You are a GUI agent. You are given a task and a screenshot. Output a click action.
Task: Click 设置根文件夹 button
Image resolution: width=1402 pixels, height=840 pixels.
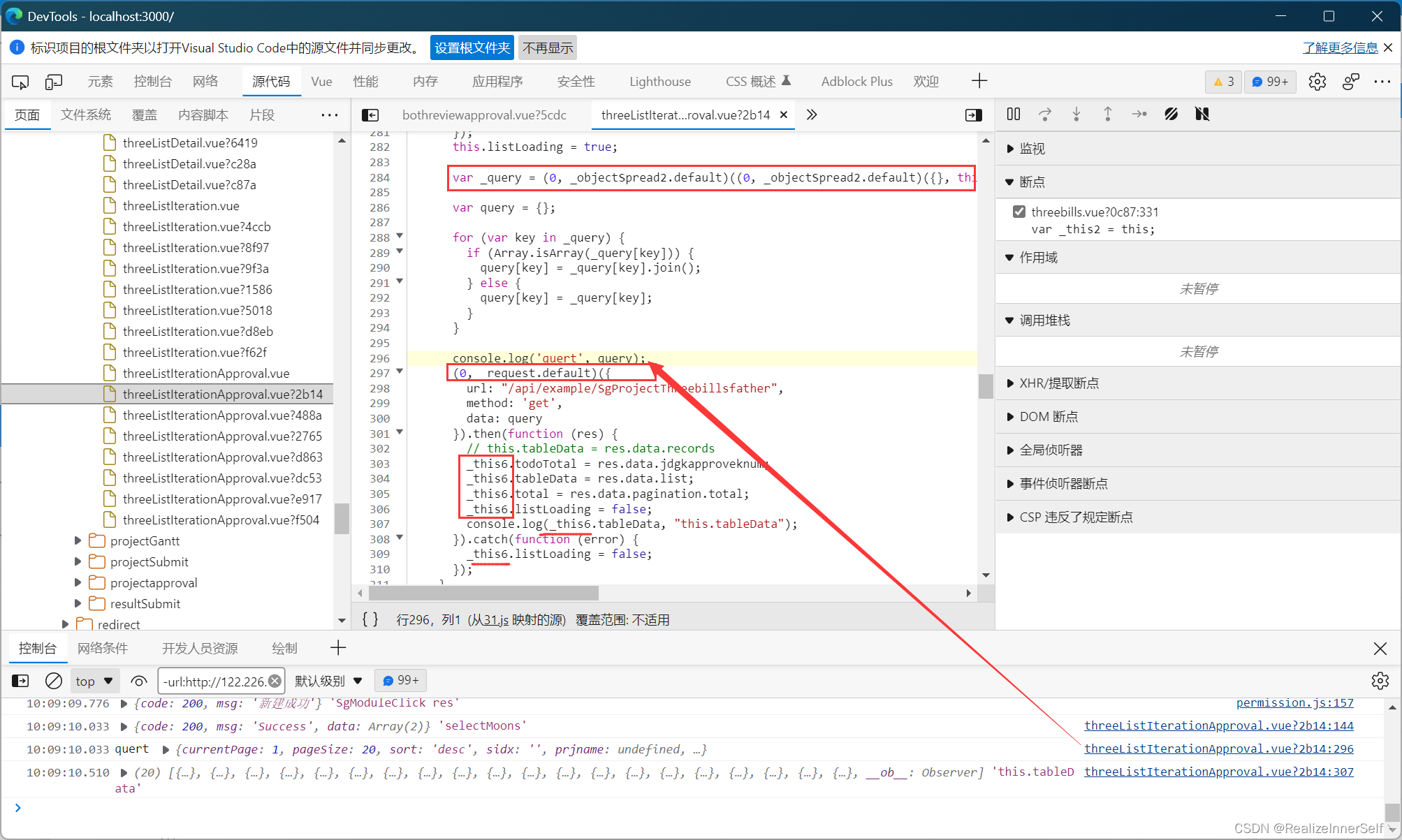pos(470,47)
